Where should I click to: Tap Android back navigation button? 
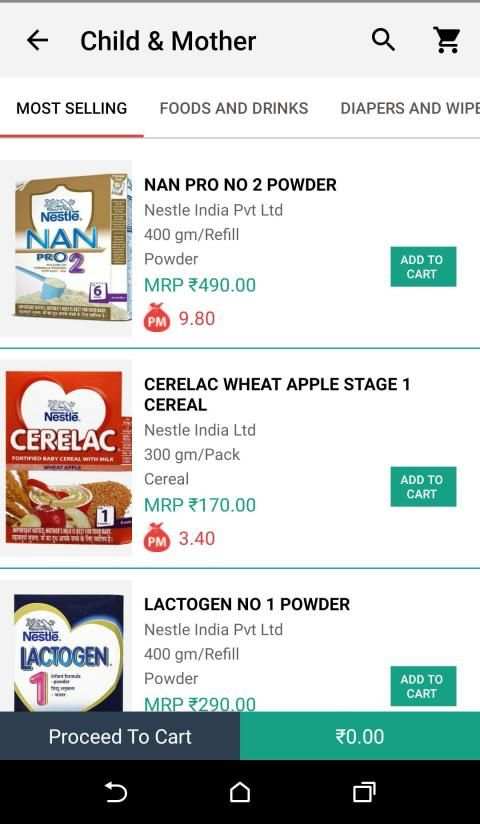116,792
